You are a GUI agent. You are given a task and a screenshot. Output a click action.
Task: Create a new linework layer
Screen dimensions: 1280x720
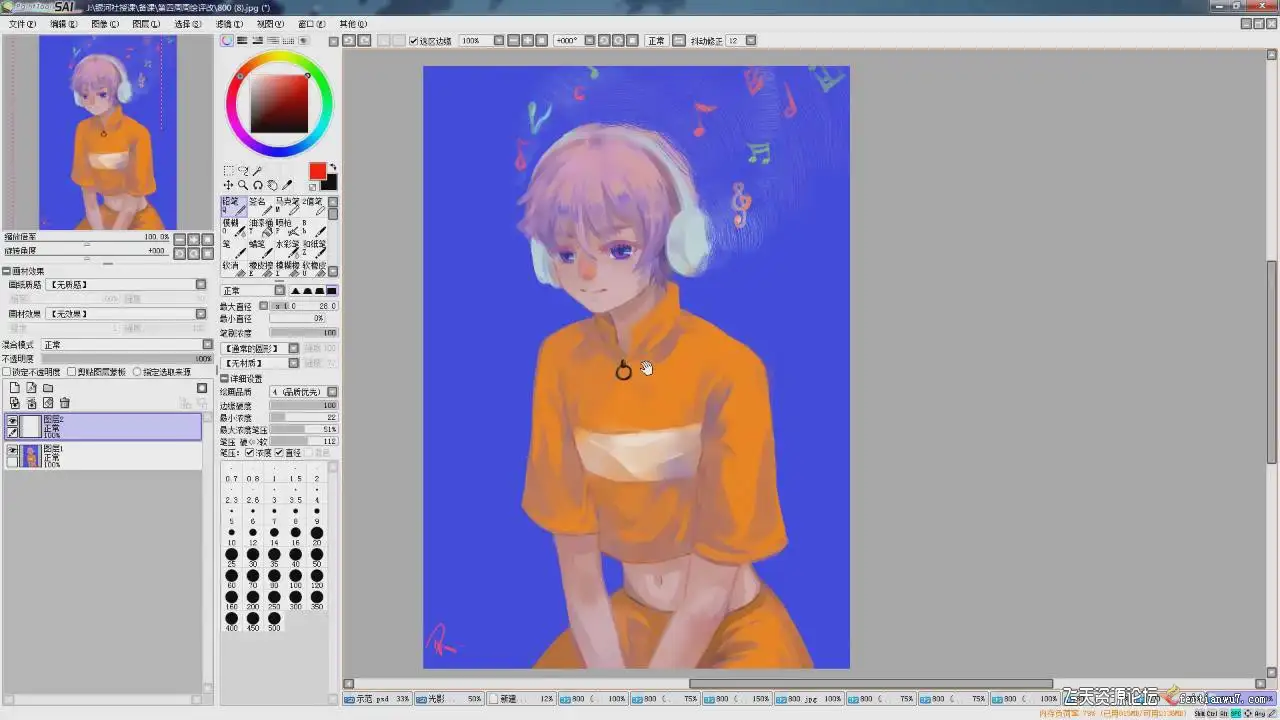pyautogui.click(x=31, y=388)
